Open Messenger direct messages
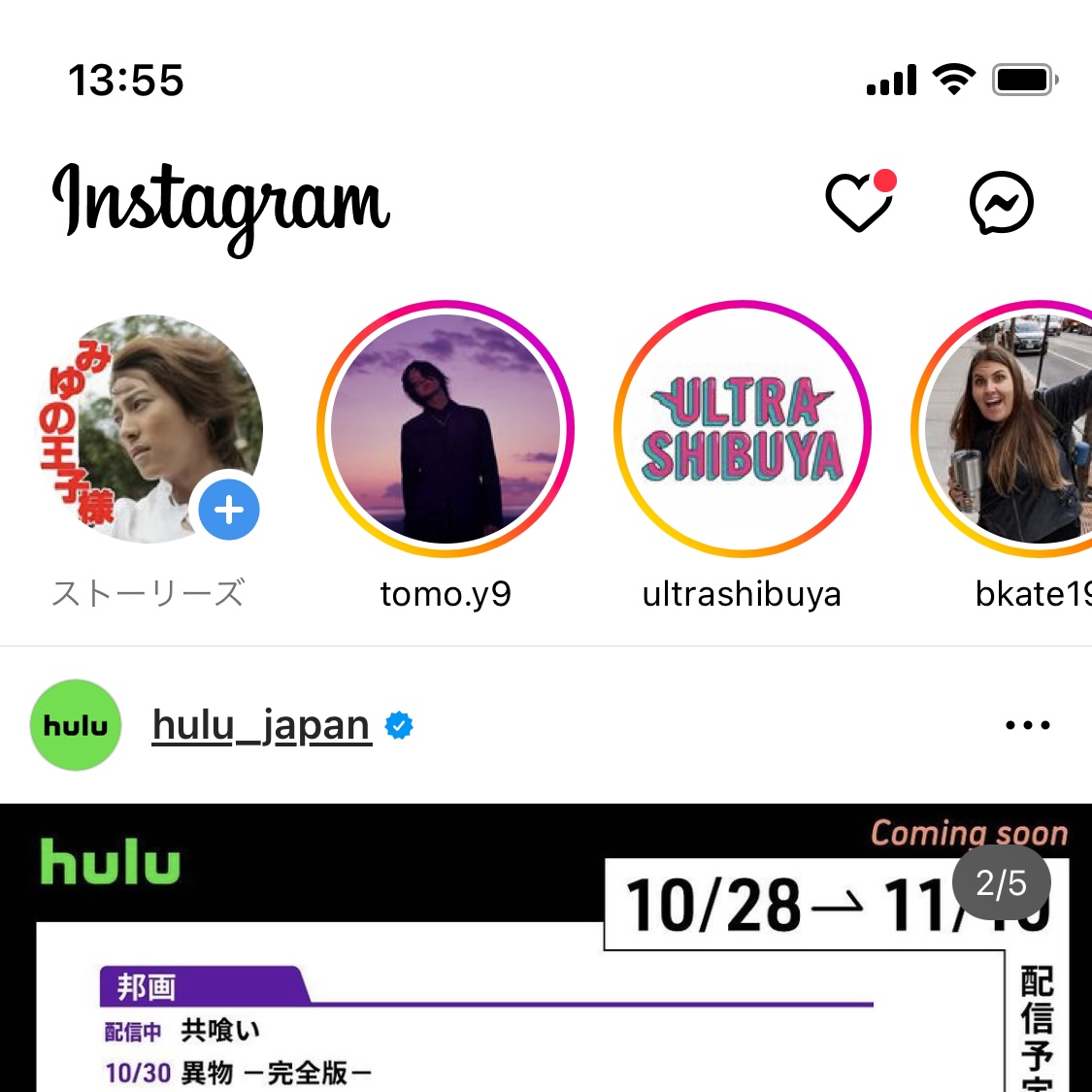The width and height of the screenshot is (1092, 1092). [x=1002, y=203]
